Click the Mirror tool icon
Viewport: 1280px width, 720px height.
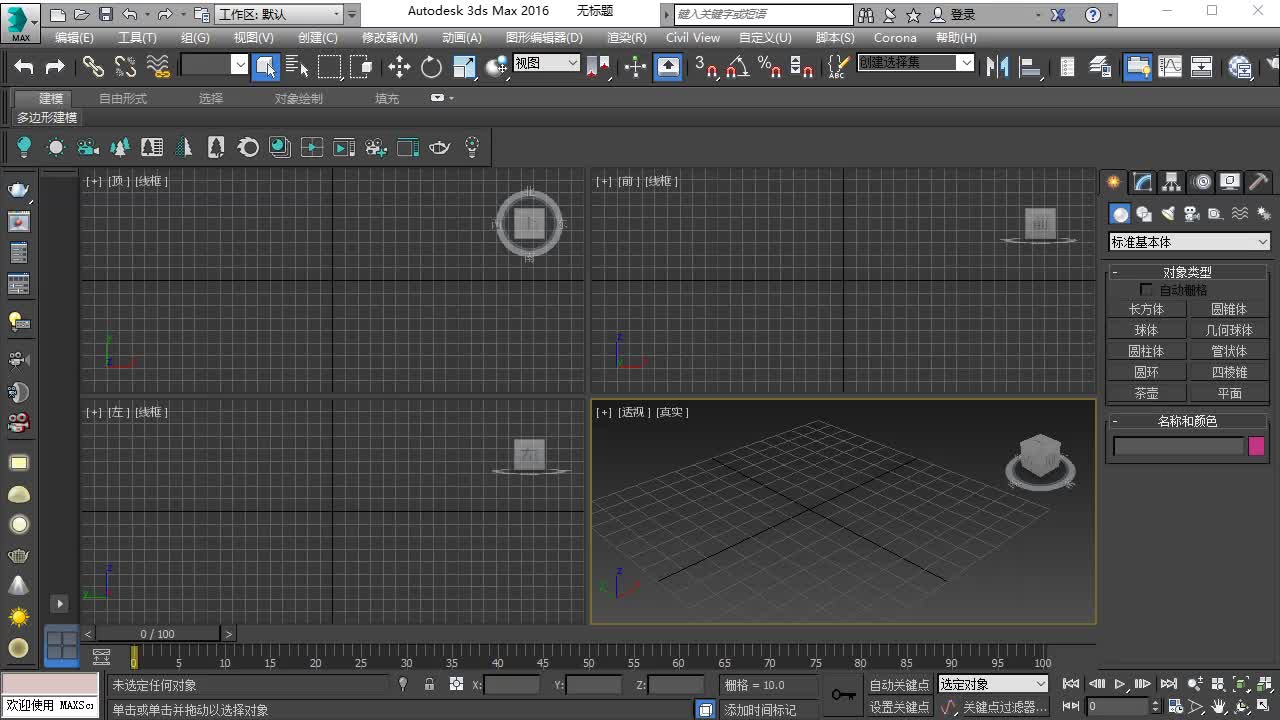pos(997,67)
